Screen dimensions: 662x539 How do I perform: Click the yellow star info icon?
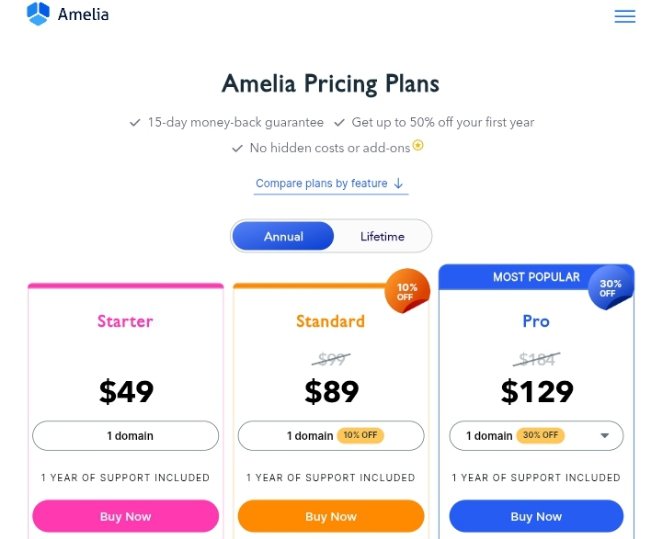[418, 146]
